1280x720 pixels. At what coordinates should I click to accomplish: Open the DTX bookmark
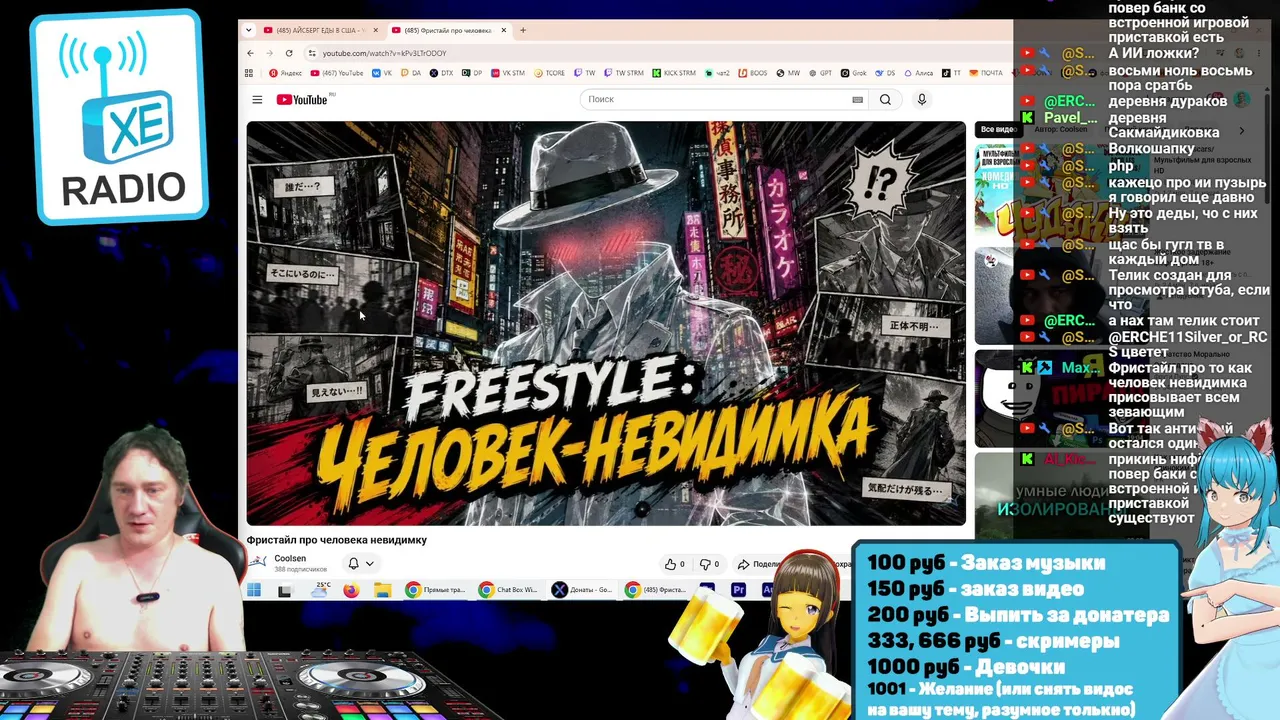tap(441, 73)
